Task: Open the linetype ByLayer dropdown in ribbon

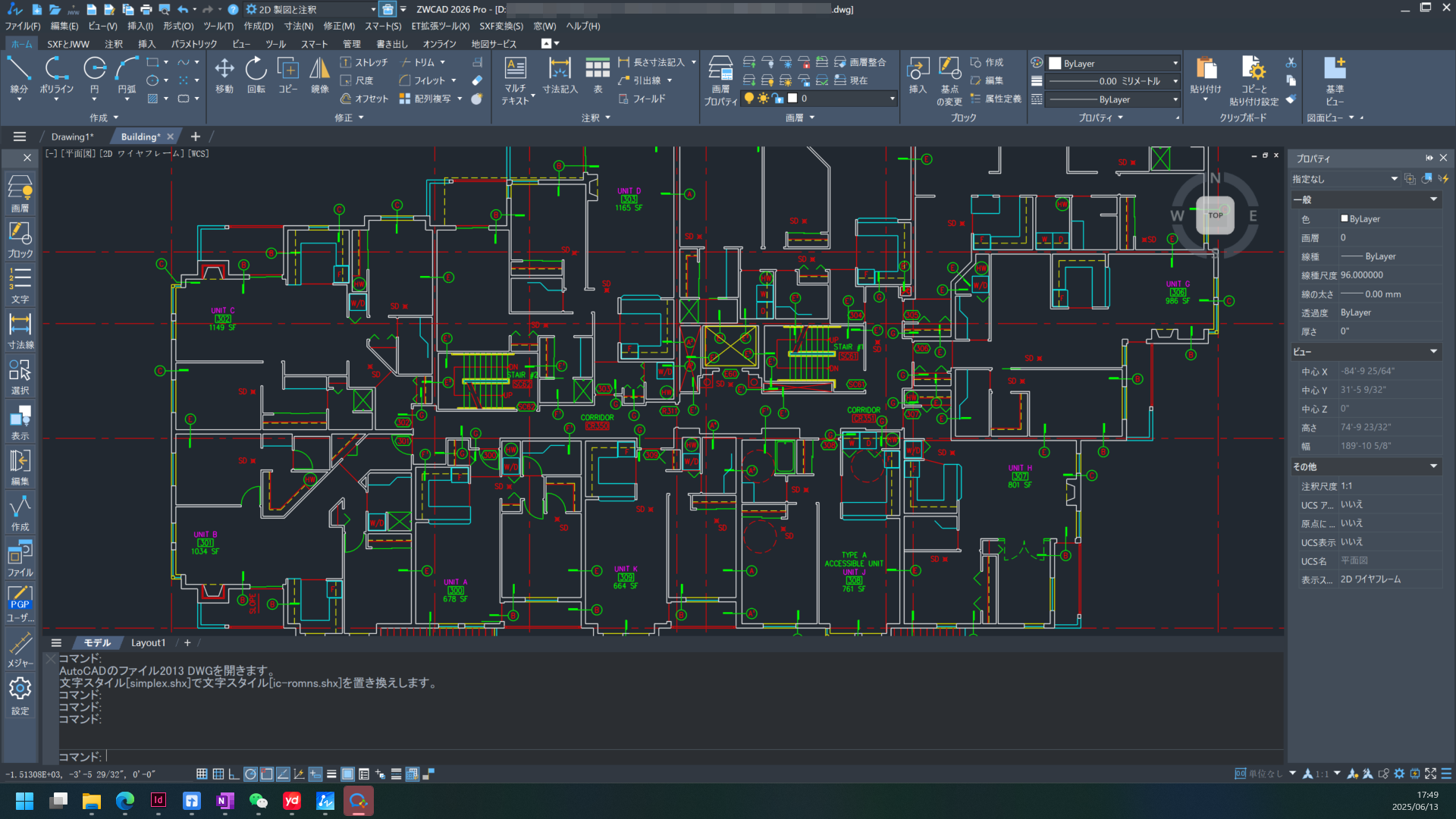Action: pyautogui.click(x=1113, y=99)
